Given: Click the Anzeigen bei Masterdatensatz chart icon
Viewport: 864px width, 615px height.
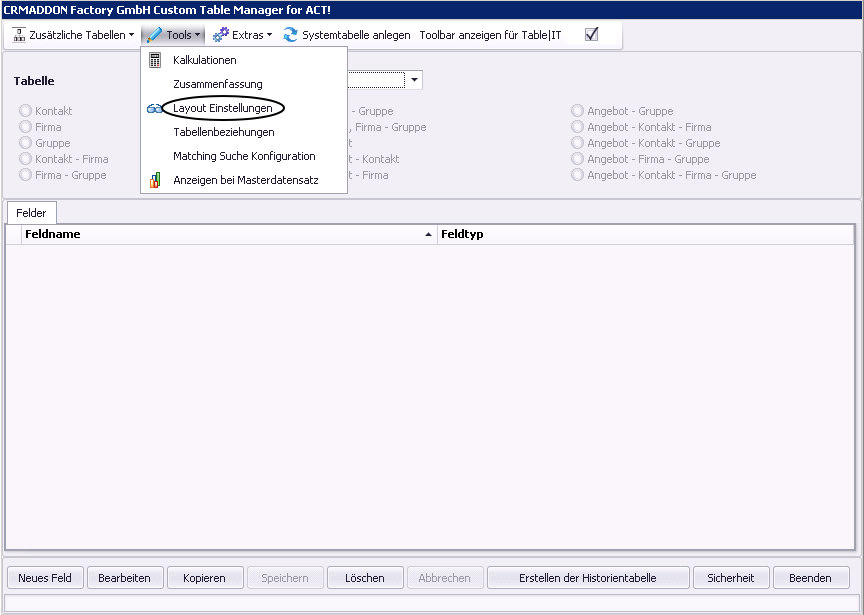Looking at the screenshot, I should tap(155, 180).
